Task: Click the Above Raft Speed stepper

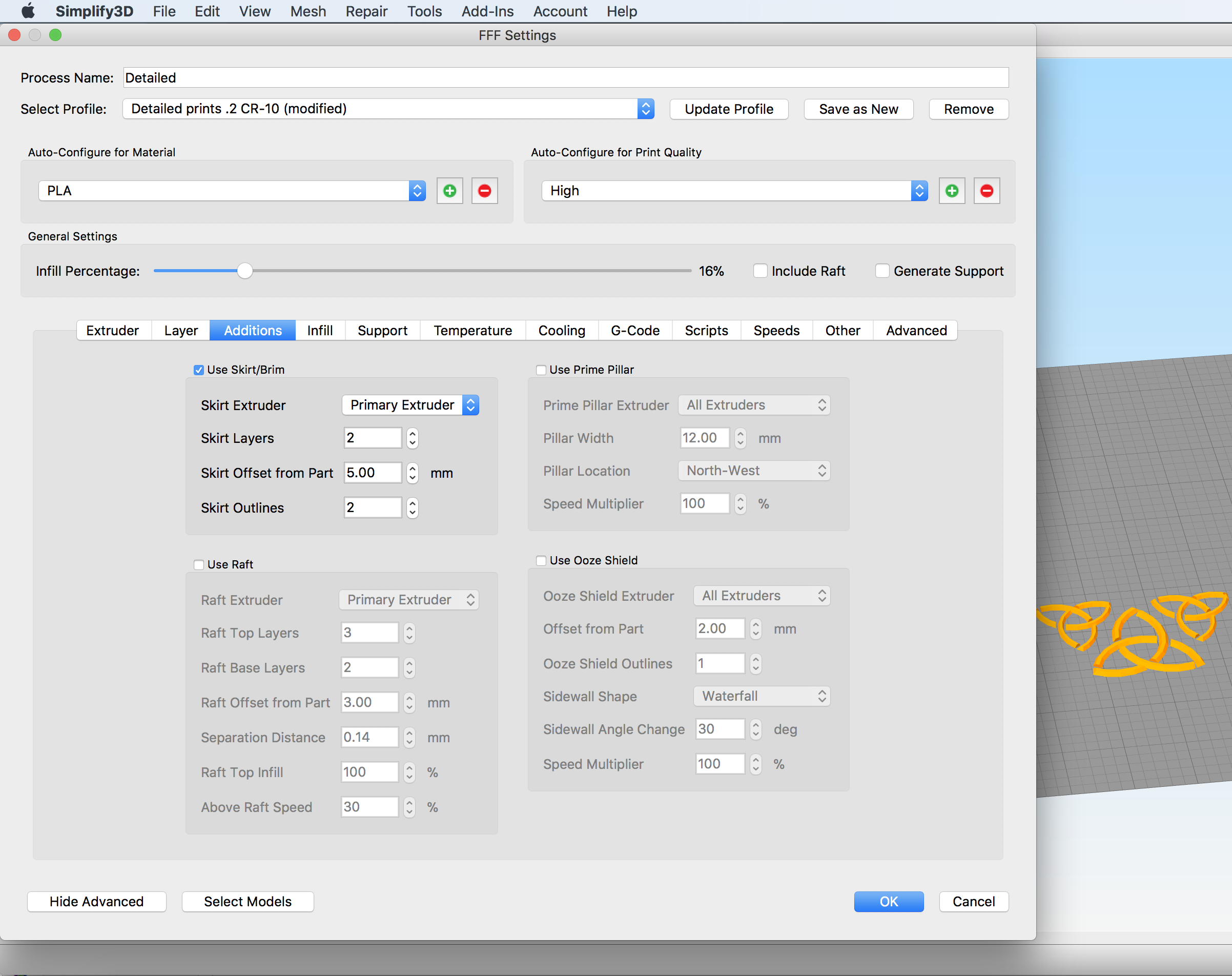Action: click(x=409, y=807)
